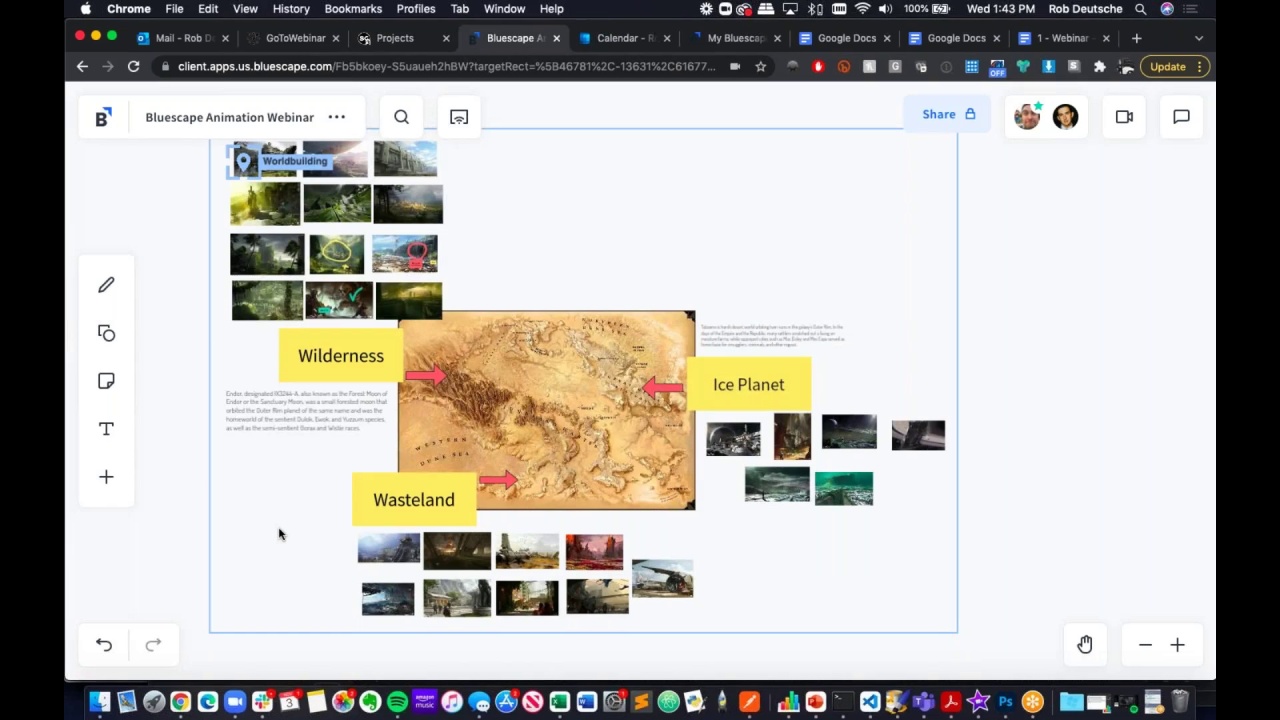Select the shapes tool in left toolbar
The width and height of the screenshot is (1280, 720).
[106, 333]
